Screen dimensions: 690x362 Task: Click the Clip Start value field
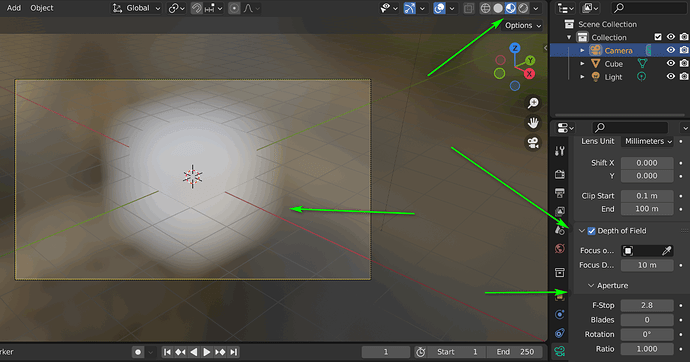(x=647, y=196)
